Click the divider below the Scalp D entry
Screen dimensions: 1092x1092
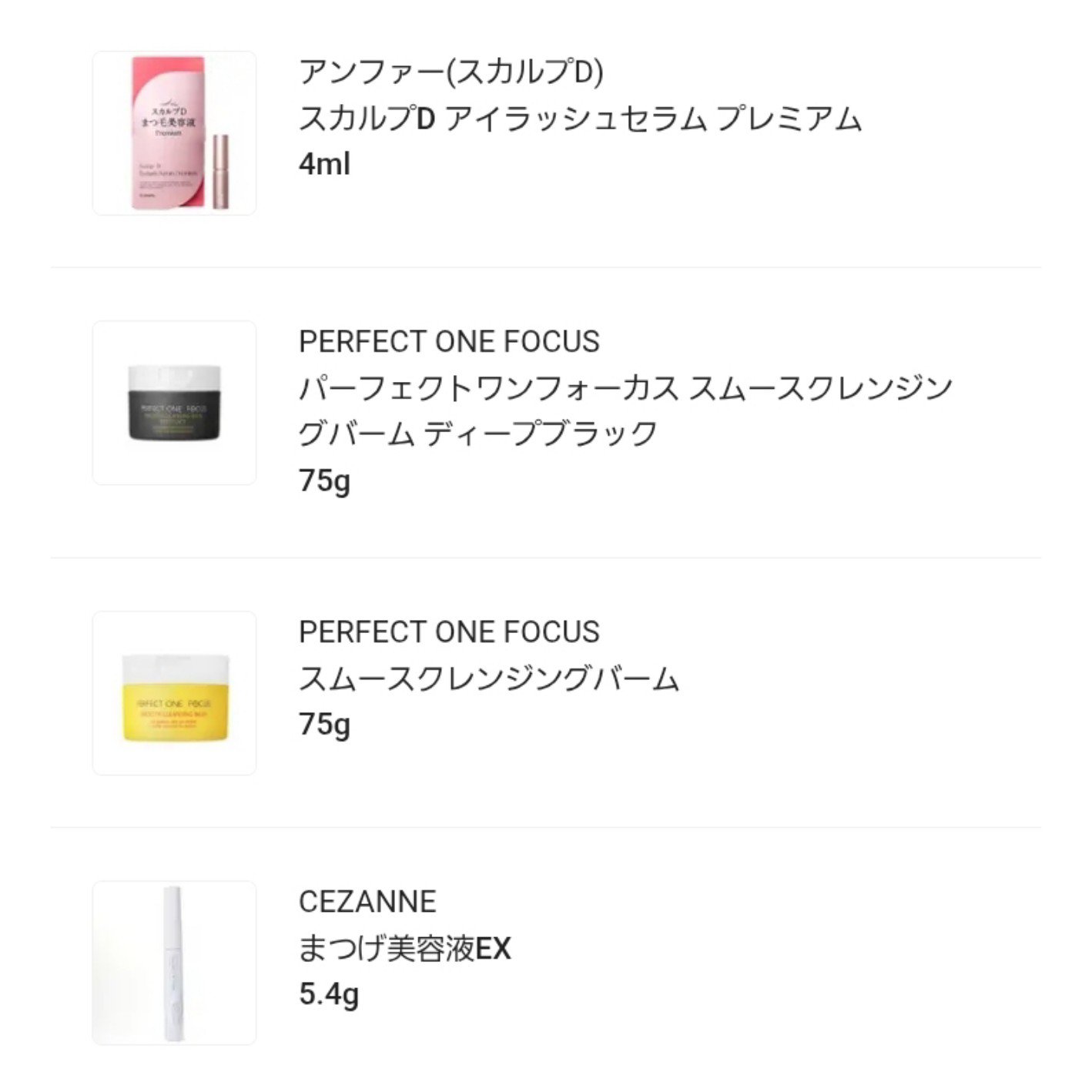tap(546, 264)
